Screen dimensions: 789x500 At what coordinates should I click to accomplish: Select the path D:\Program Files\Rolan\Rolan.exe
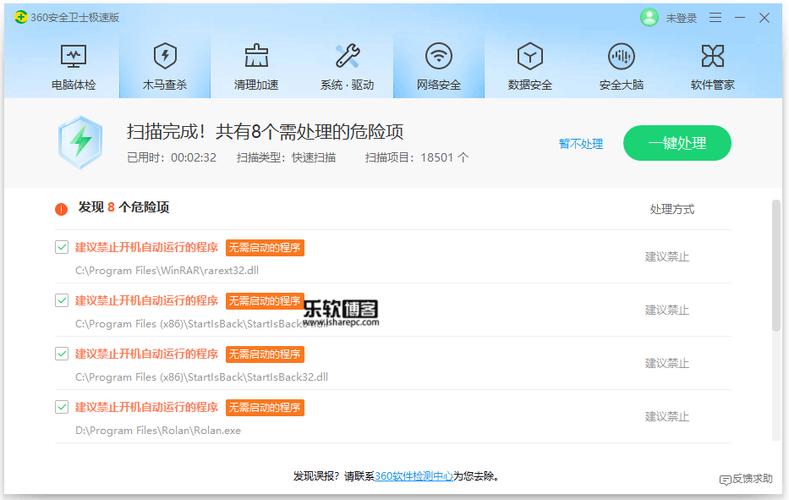(158, 431)
